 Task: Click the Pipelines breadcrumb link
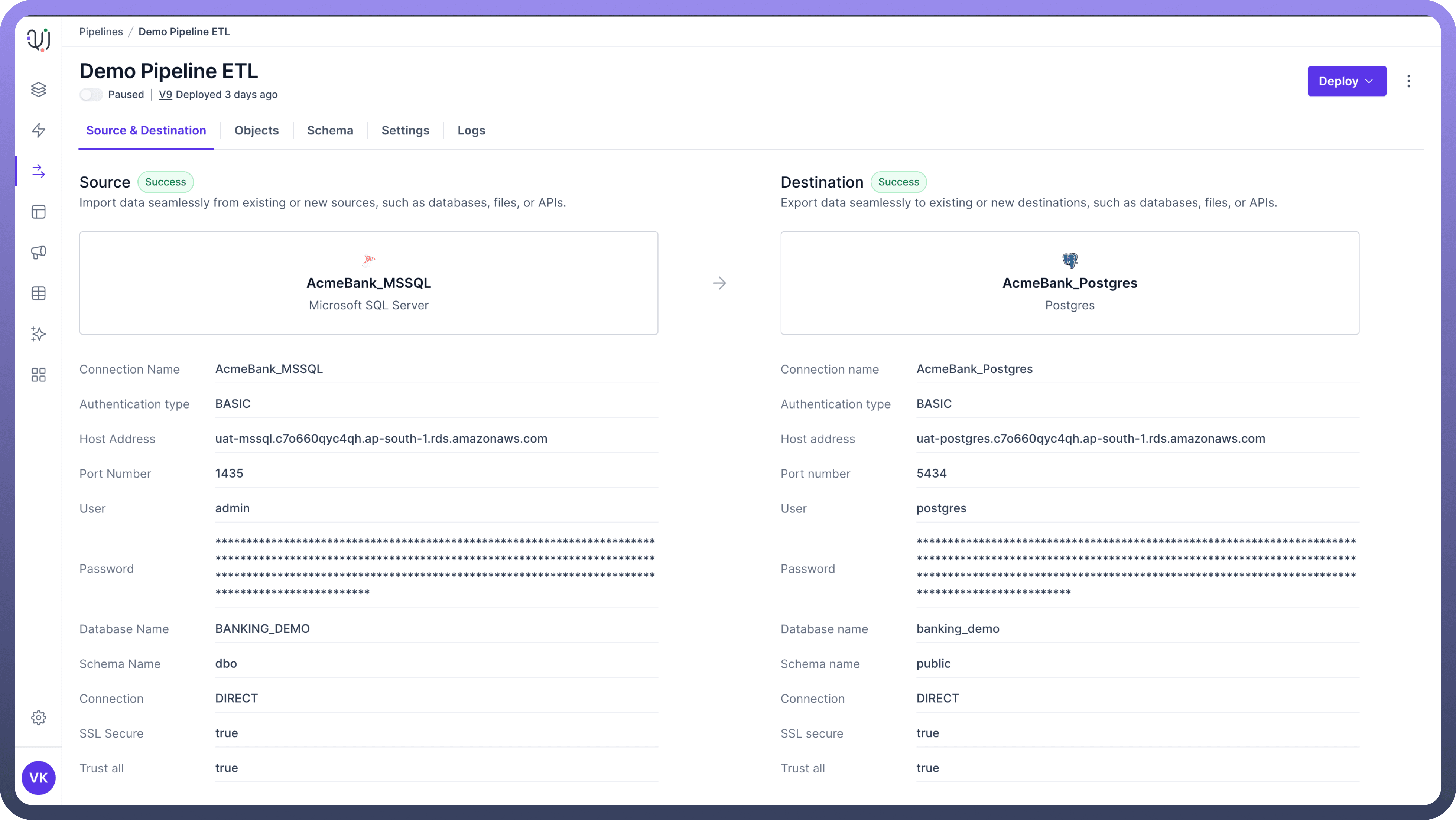pyautogui.click(x=101, y=32)
